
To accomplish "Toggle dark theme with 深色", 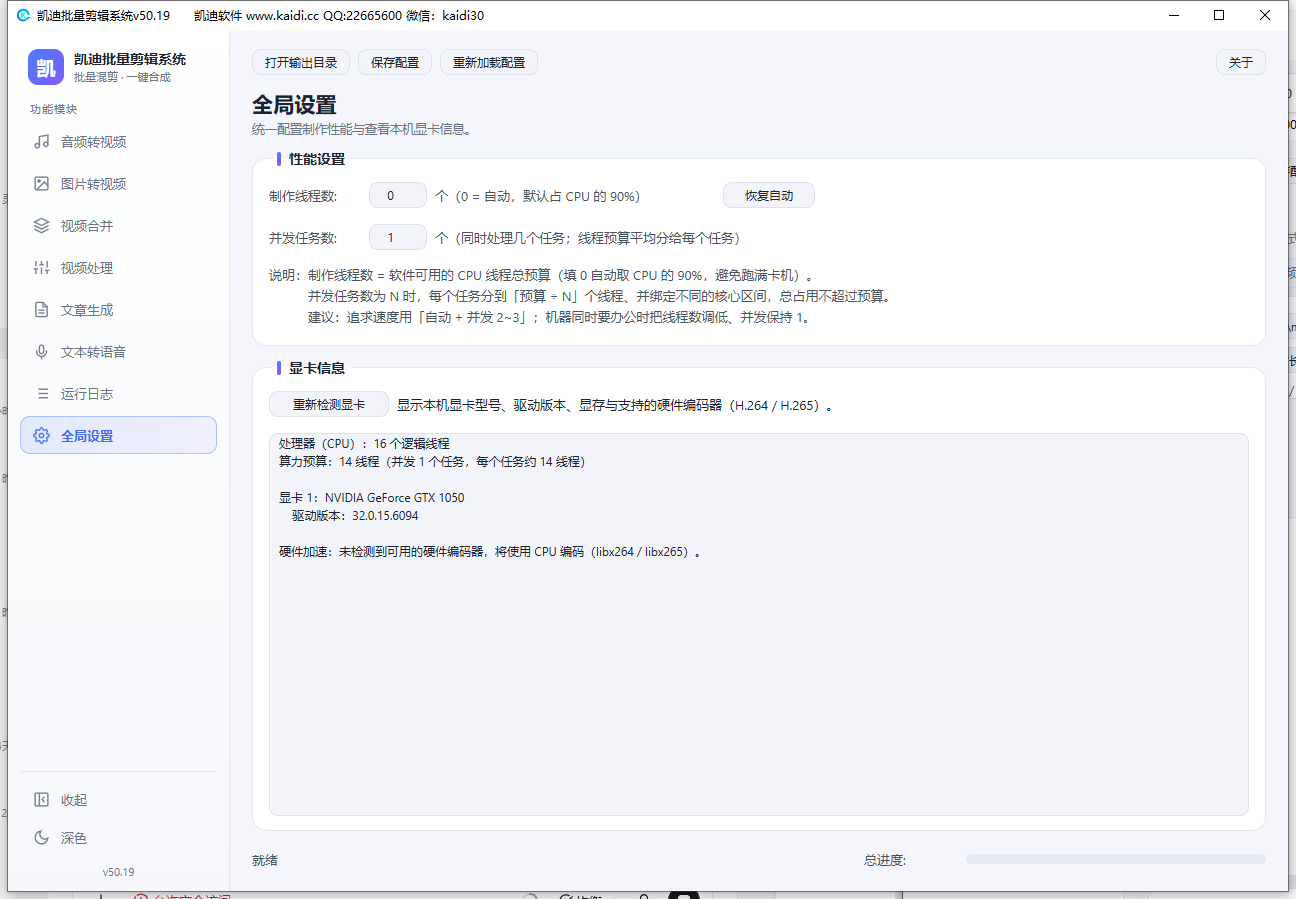I will 118,838.
